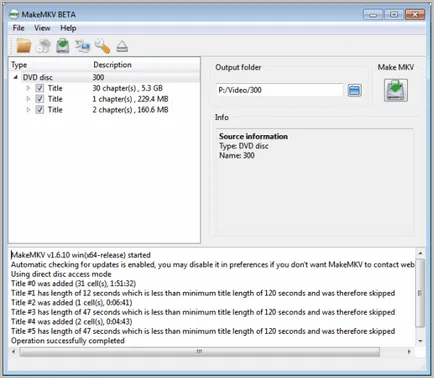Click log line 'Operation successfully completed'
Viewport: 434px width, 378px height.
(x=68, y=341)
